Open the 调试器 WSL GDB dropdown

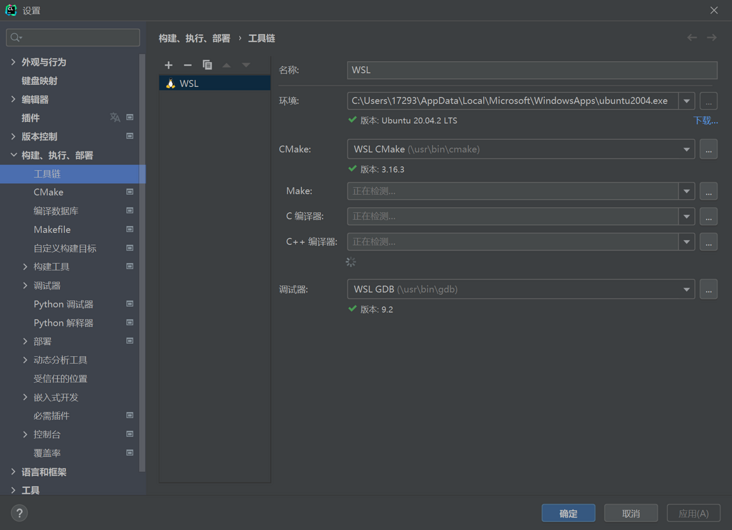click(686, 290)
